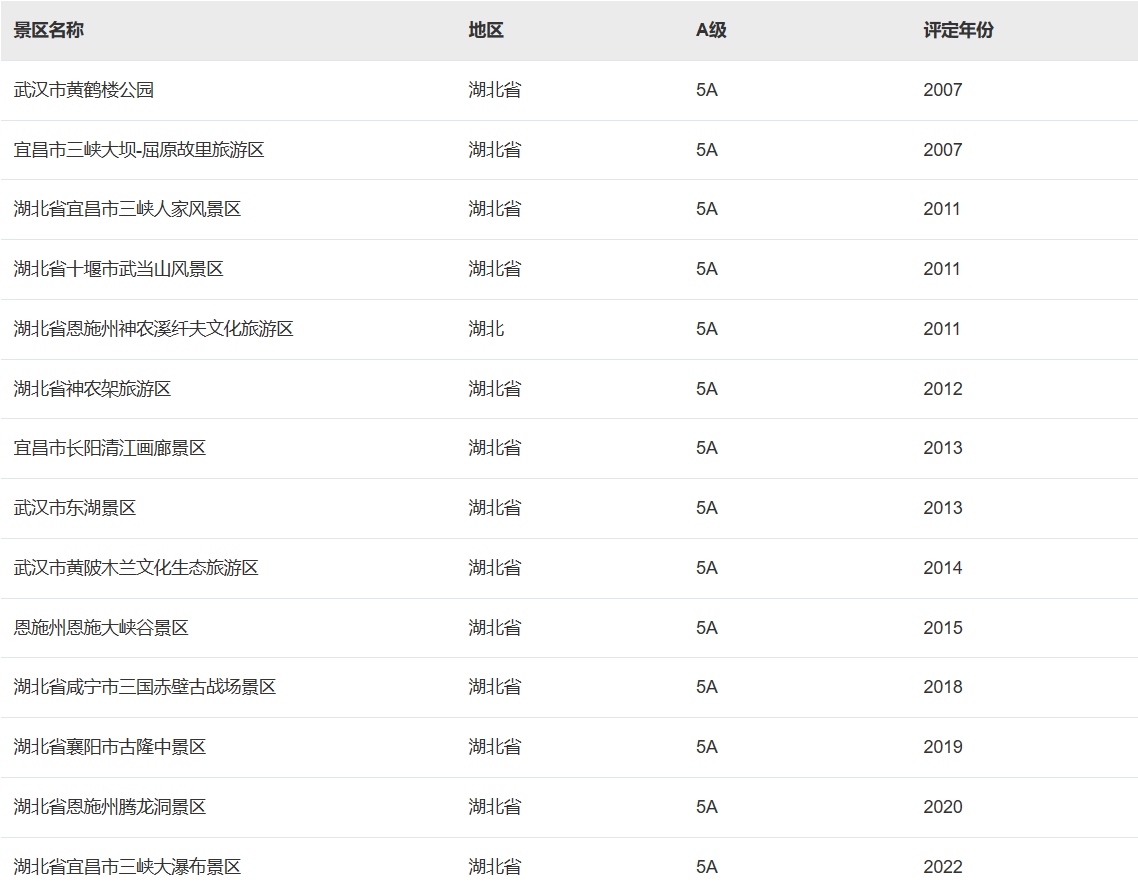
Task: Select the 武汉市黄鹤楼公园 name cell
Action: point(83,90)
